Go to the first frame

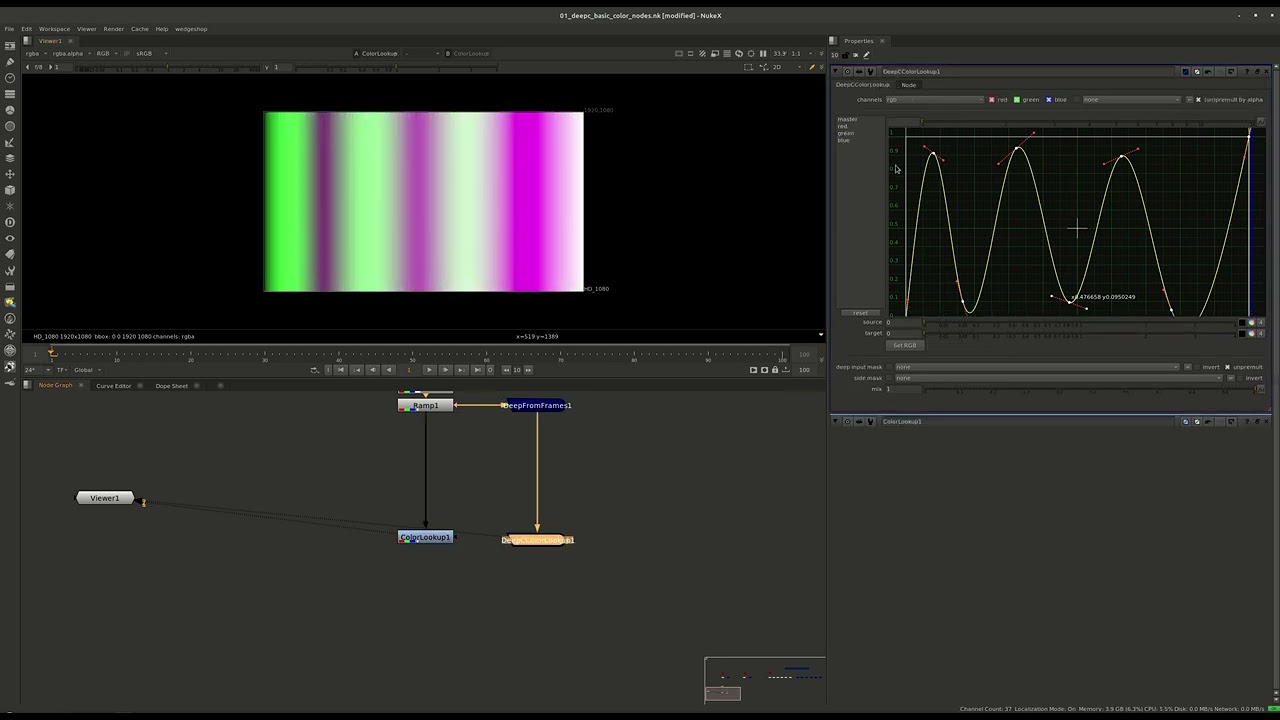(x=340, y=370)
